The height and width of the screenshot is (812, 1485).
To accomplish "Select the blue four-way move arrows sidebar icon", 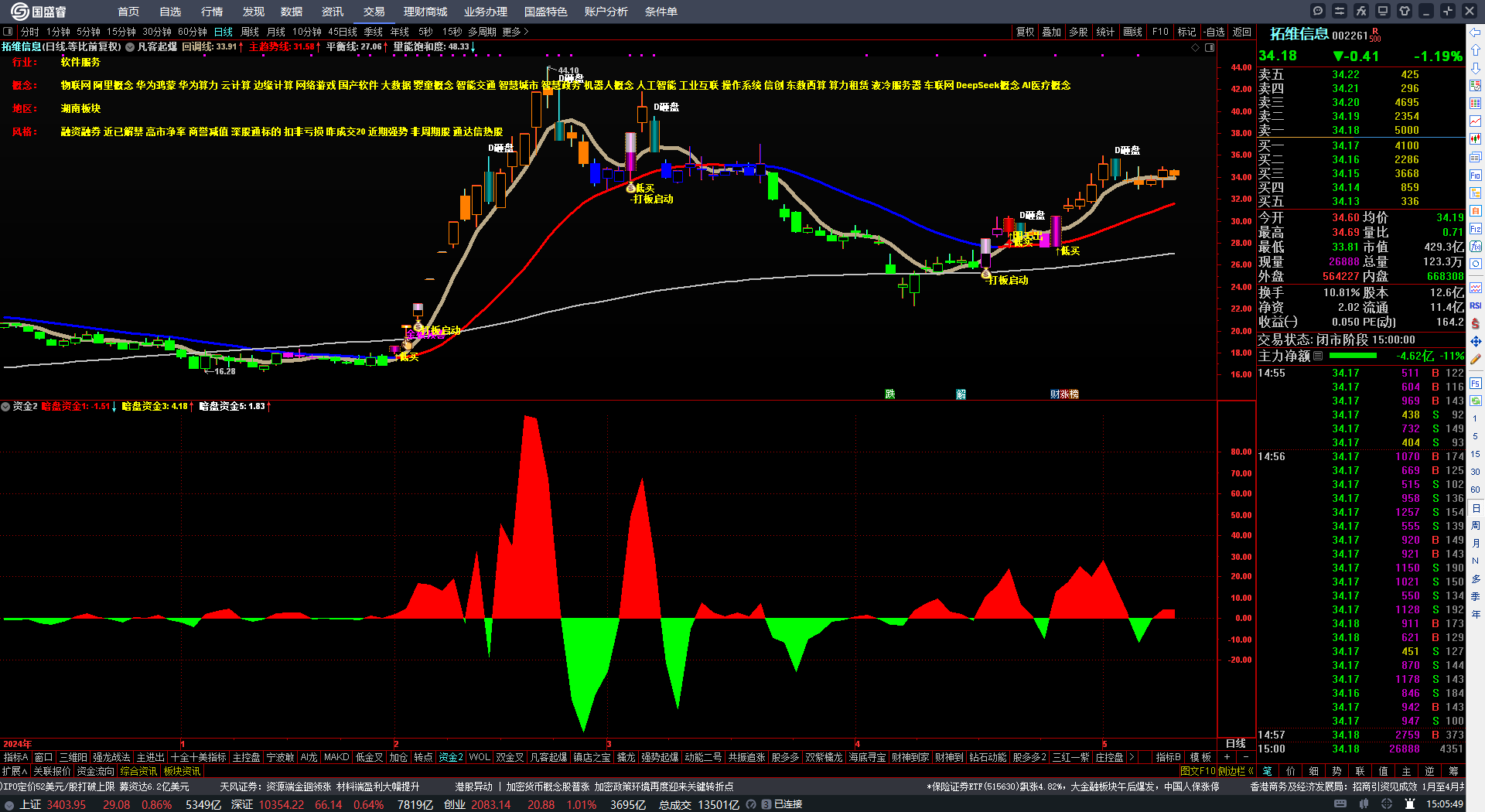I will (1476, 341).
